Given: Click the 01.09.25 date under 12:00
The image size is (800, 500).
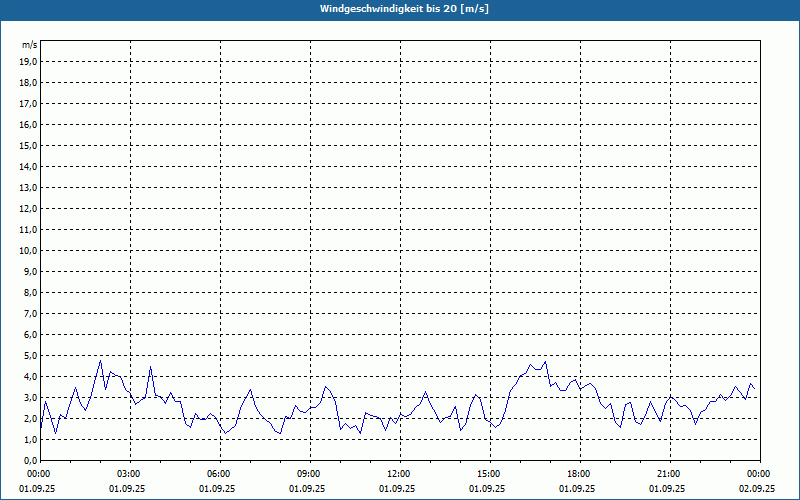Looking at the screenshot, I should click(x=399, y=489).
